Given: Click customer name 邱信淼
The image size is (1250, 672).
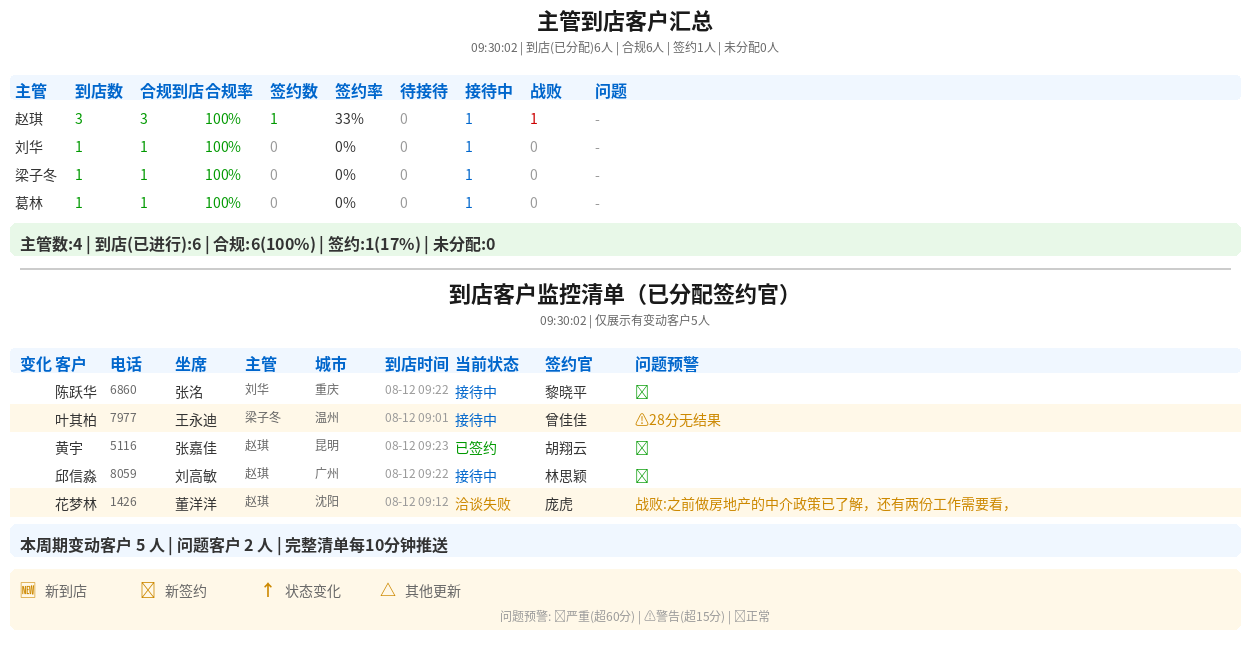Looking at the screenshot, I should point(76,476).
